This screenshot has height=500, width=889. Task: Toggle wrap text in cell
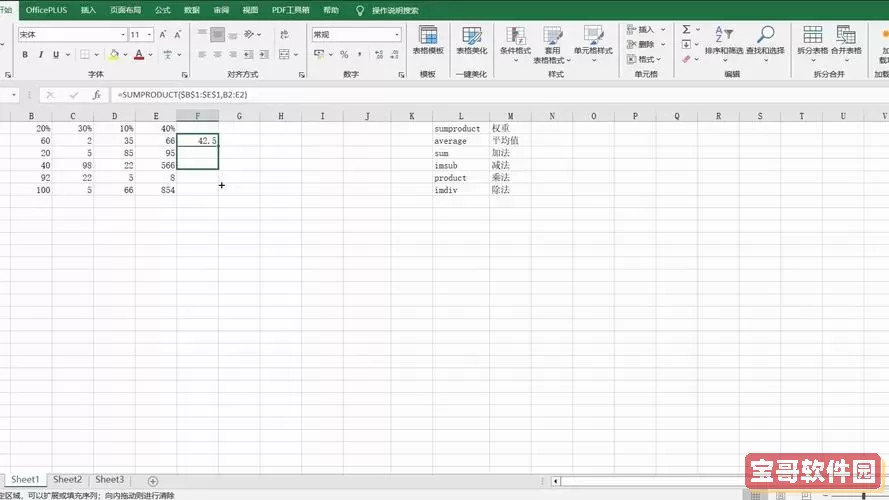285,35
